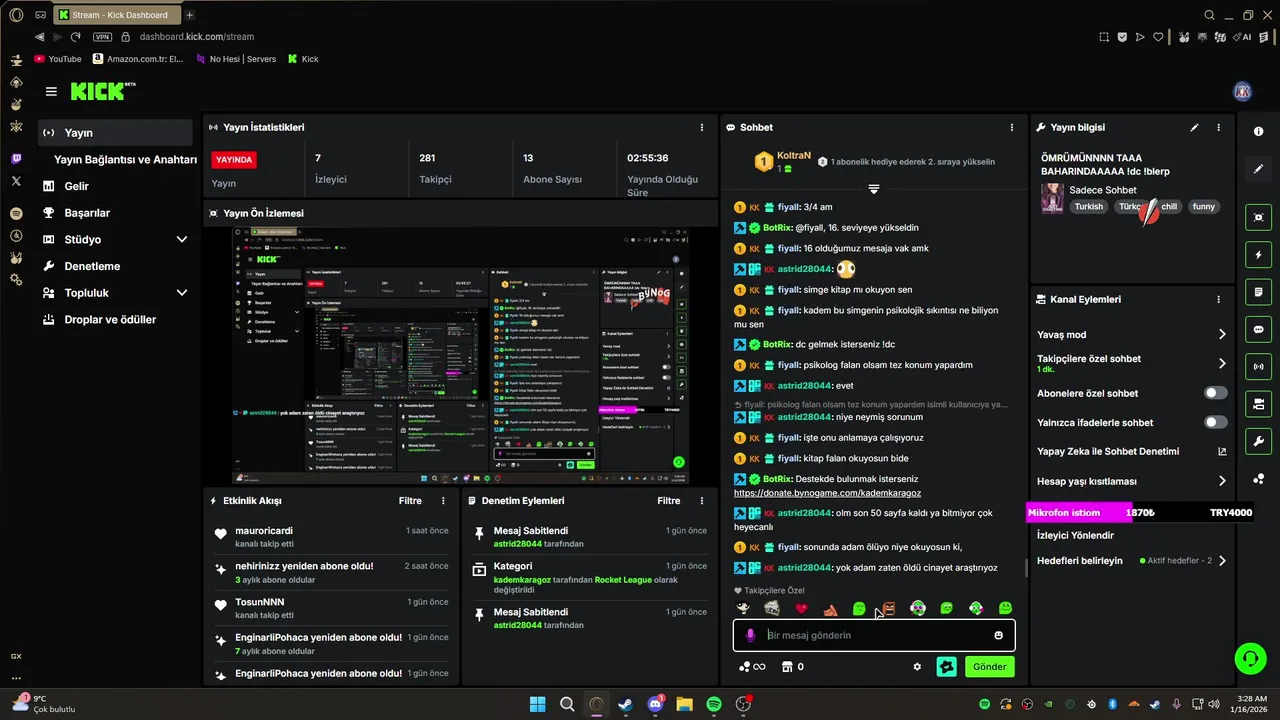Image resolution: width=1280 pixels, height=720 pixels.
Task: Click the Sadece Sohbet category thumbnail
Action: [x=1052, y=198]
